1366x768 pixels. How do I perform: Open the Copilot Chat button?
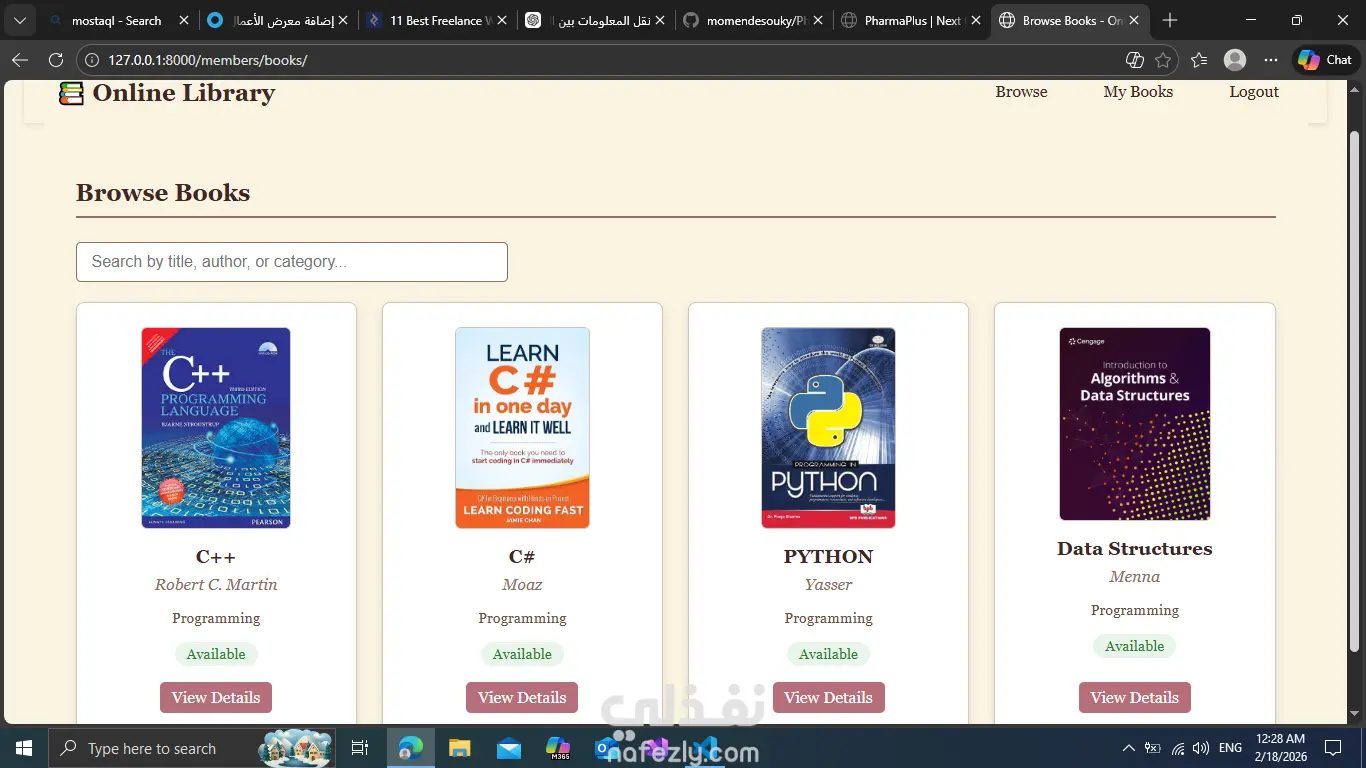tap(1326, 60)
